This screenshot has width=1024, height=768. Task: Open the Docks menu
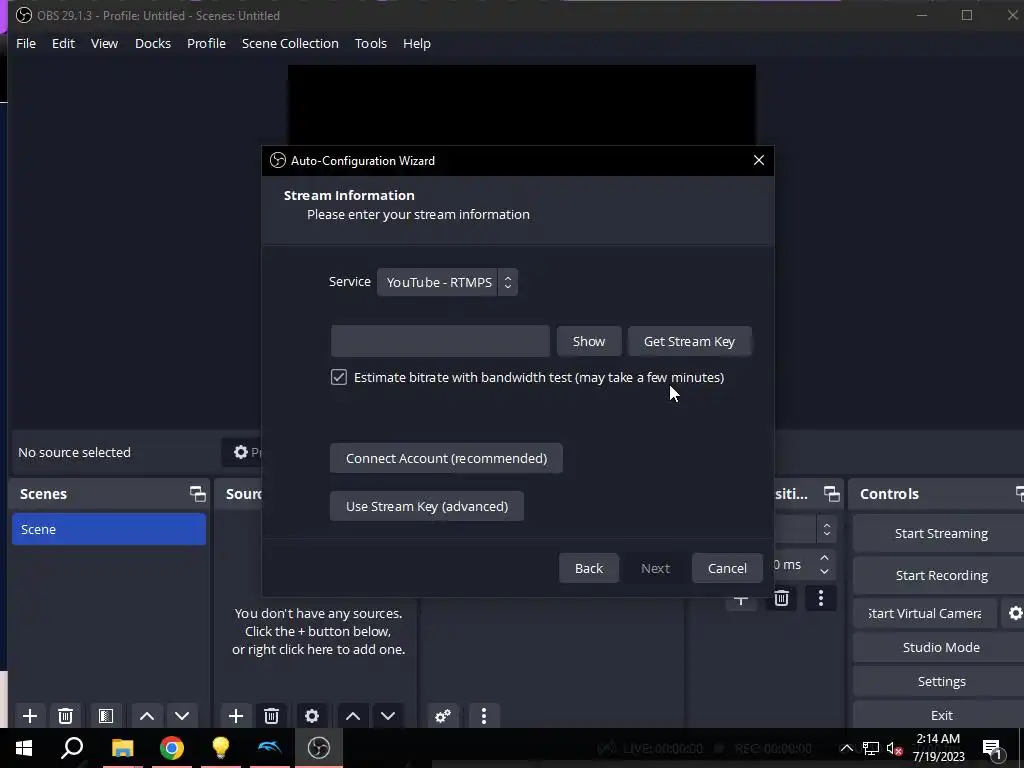click(153, 43)
